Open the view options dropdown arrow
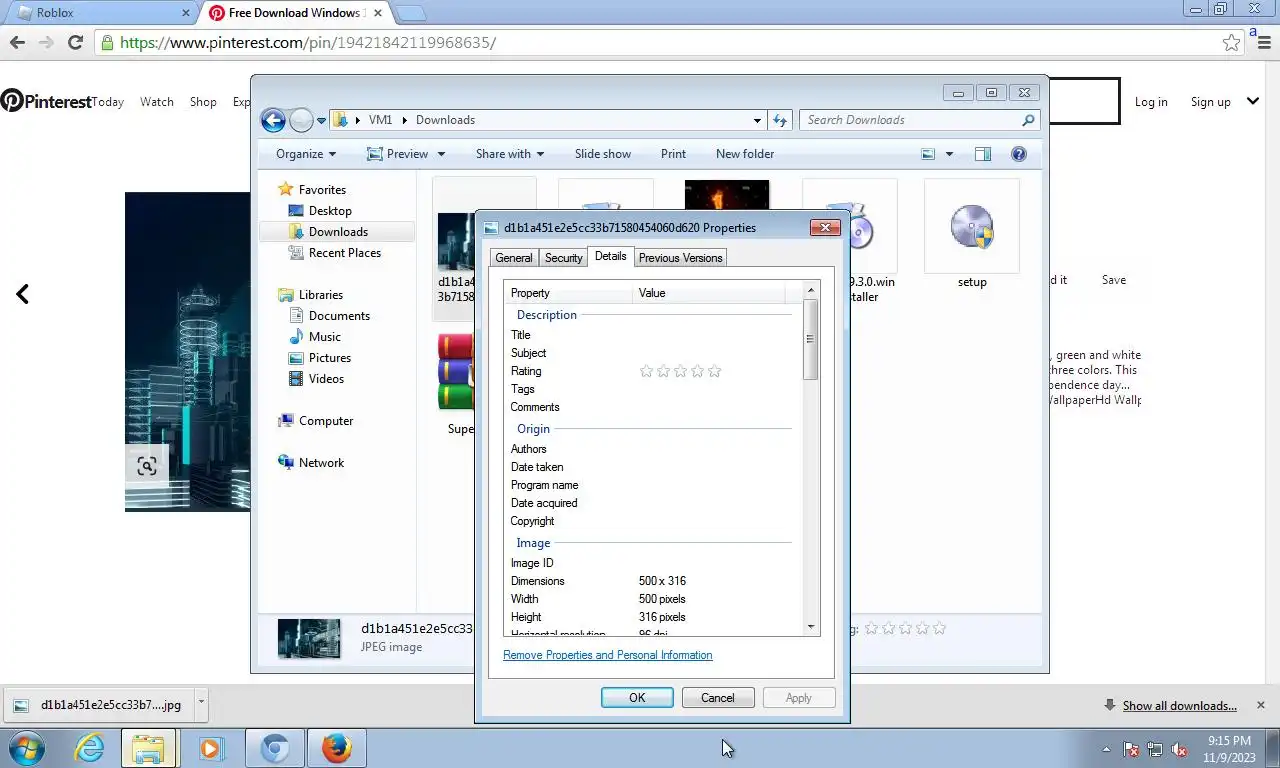The image size is (1280, 768). tap(949, 154)
